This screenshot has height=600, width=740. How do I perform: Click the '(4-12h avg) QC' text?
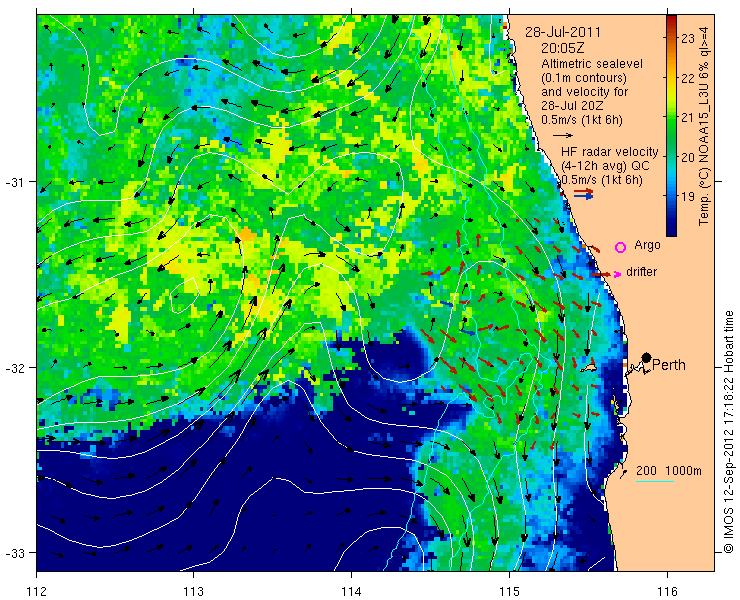point(605,166)
